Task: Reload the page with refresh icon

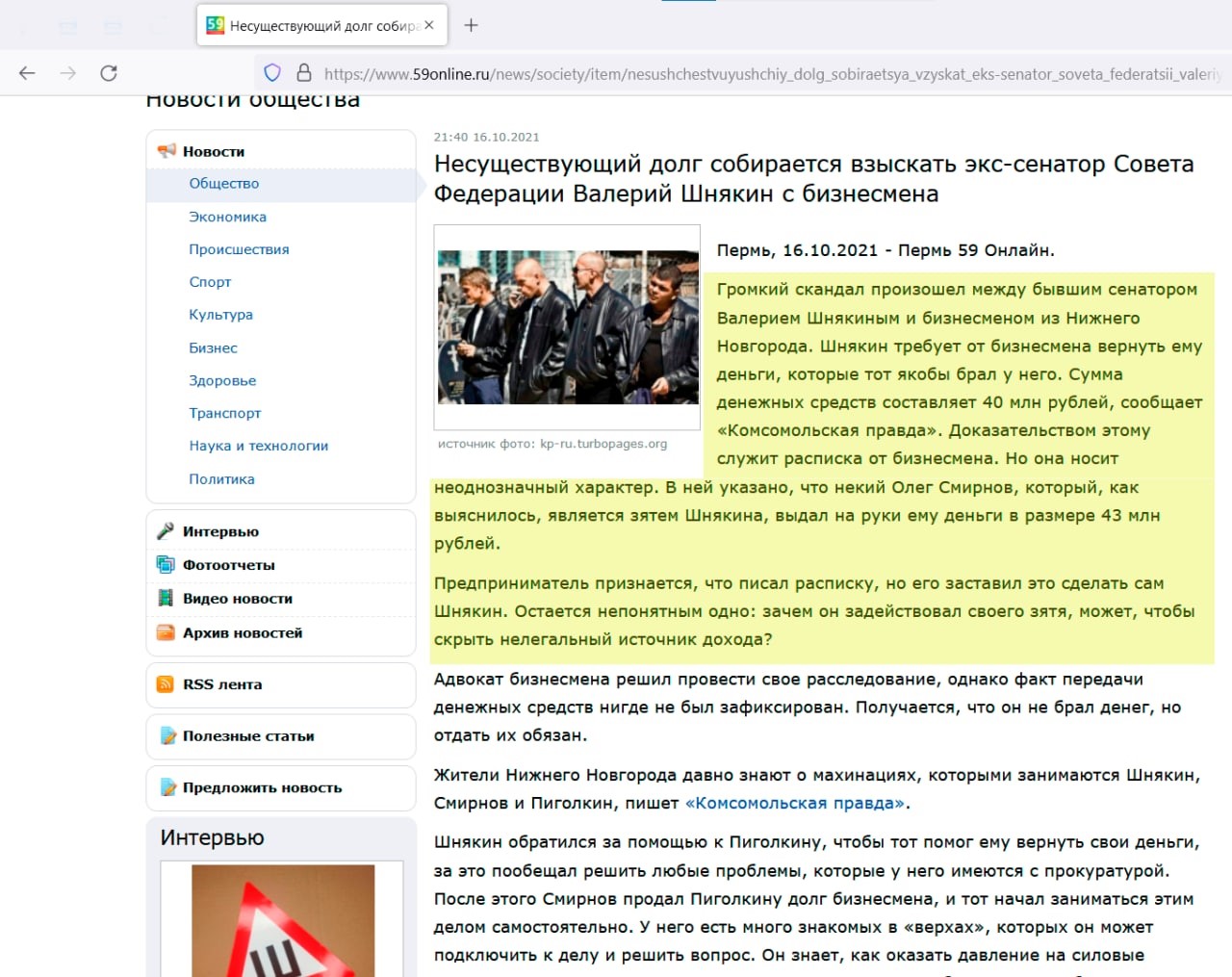Action: [109, 73]
